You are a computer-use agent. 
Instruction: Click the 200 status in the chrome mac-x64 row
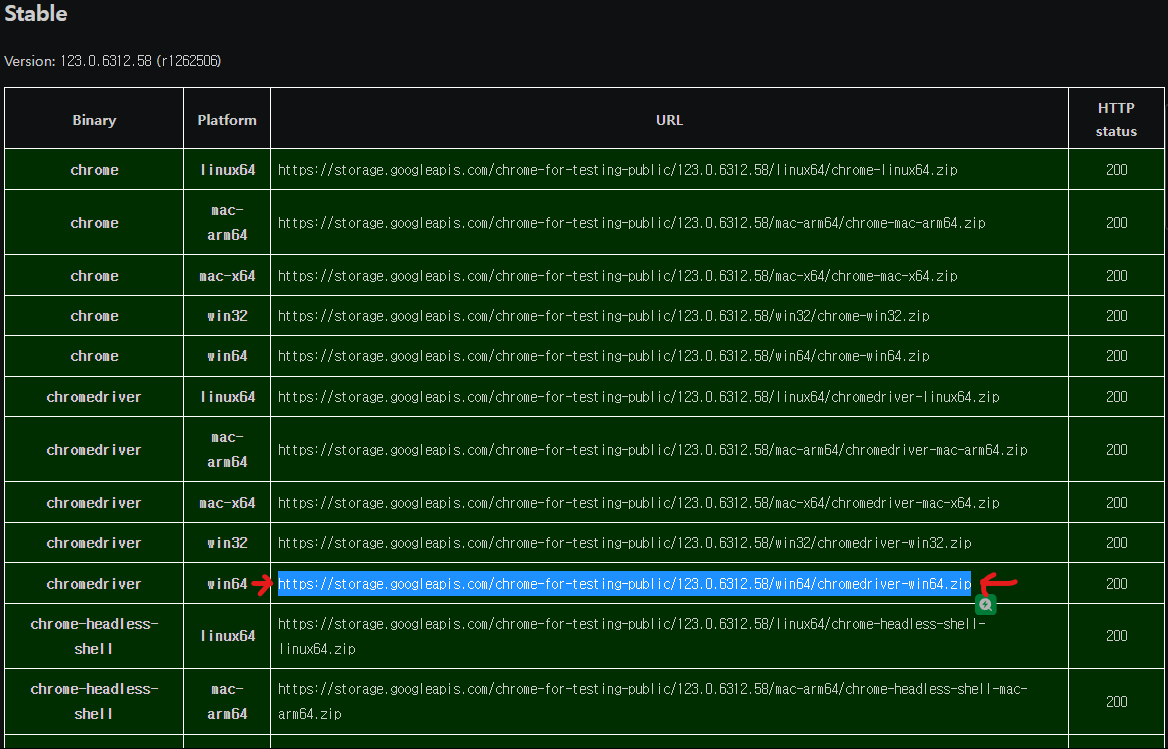1117,275
